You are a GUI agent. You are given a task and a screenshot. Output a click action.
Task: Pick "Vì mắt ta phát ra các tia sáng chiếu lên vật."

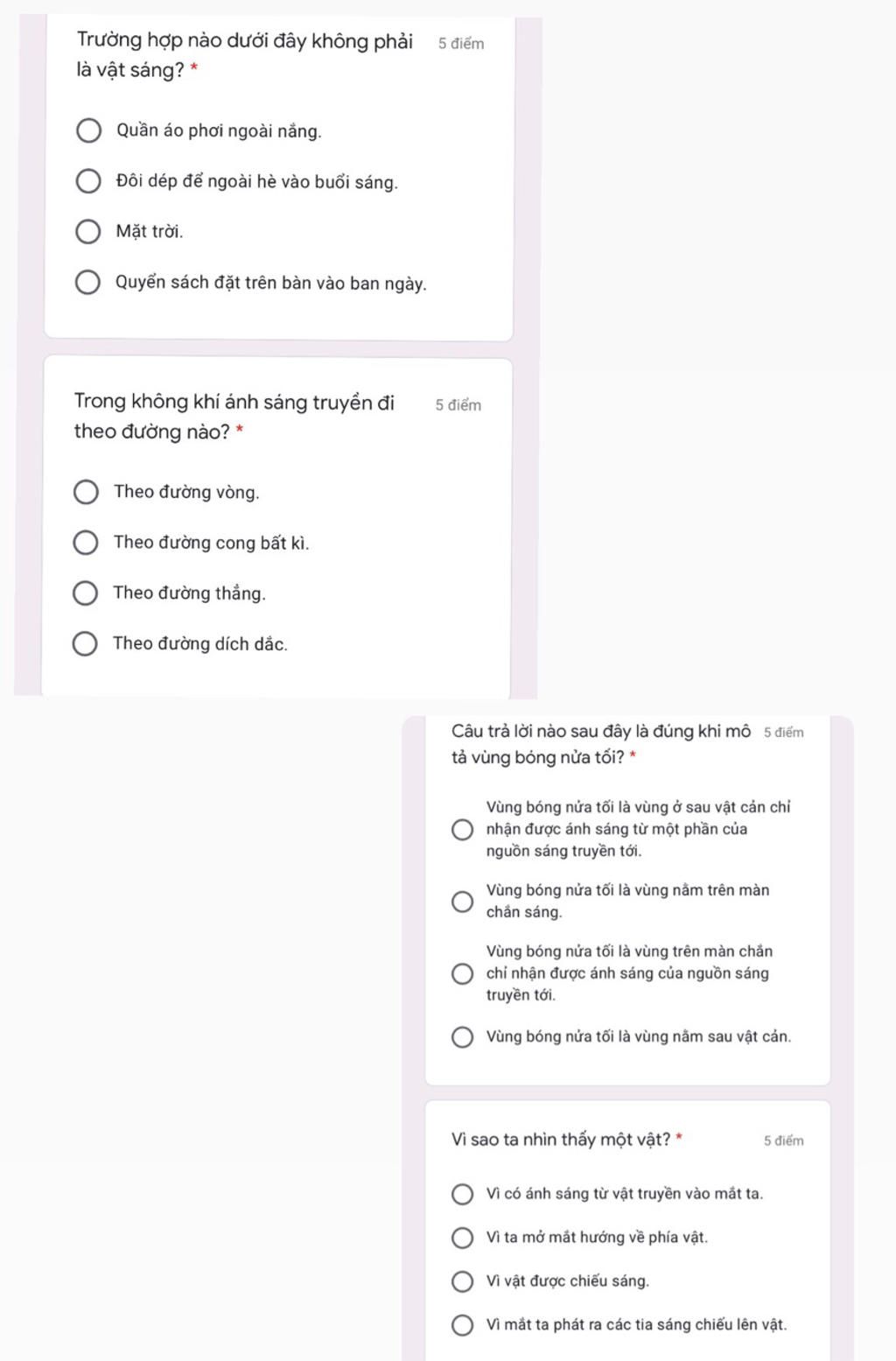(462, 1325)
